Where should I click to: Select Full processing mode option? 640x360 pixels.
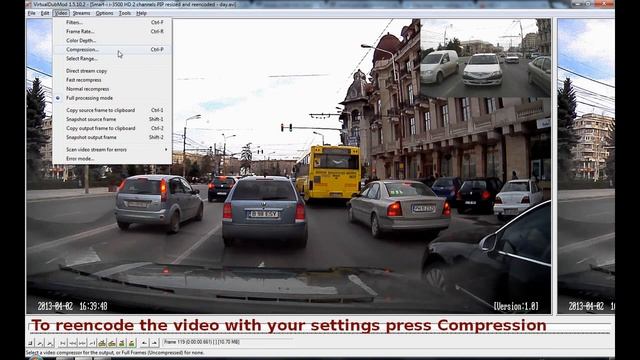tap(112, 98)
